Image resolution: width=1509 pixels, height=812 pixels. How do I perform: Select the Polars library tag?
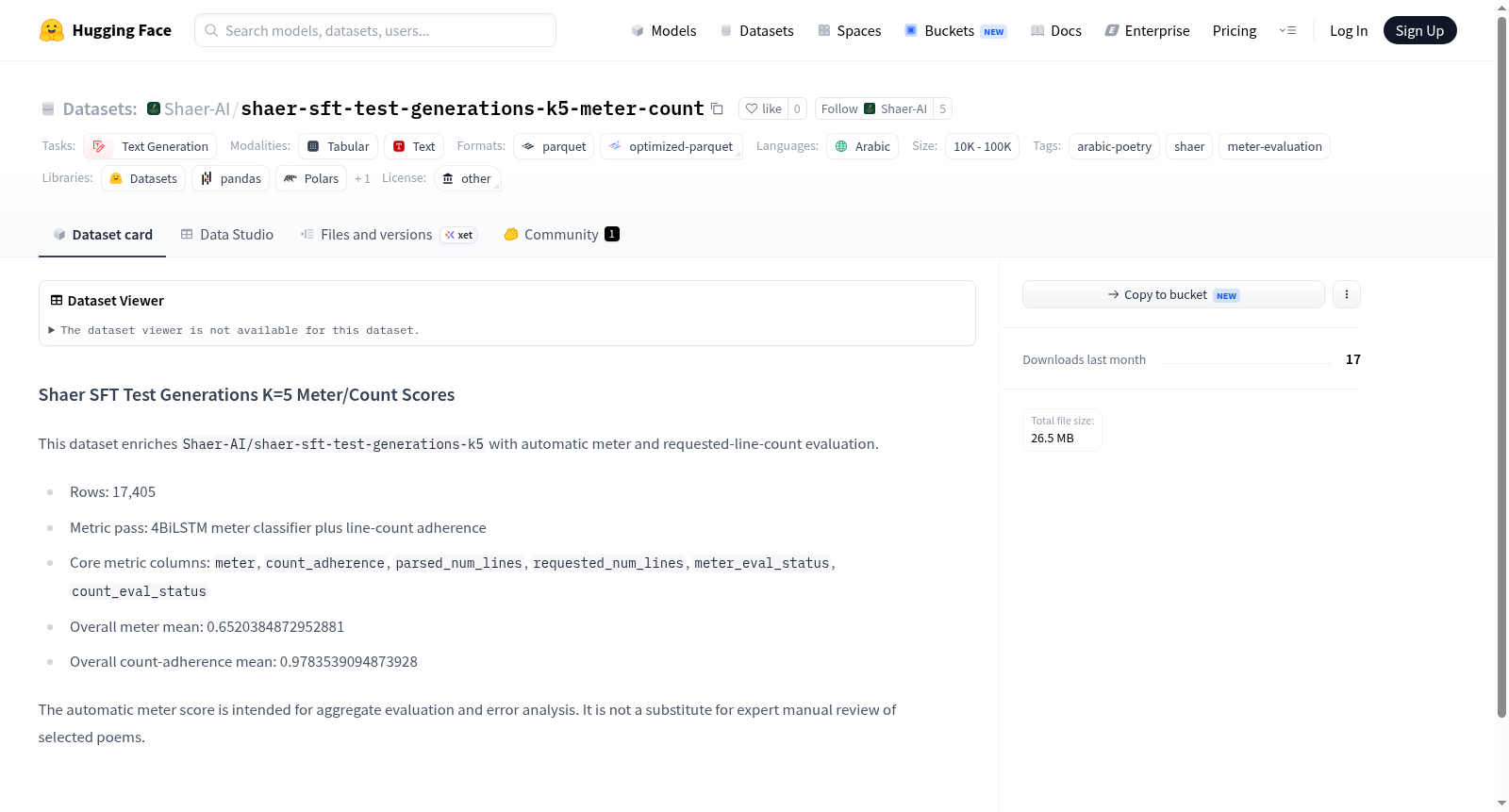[x=311, y=178]
